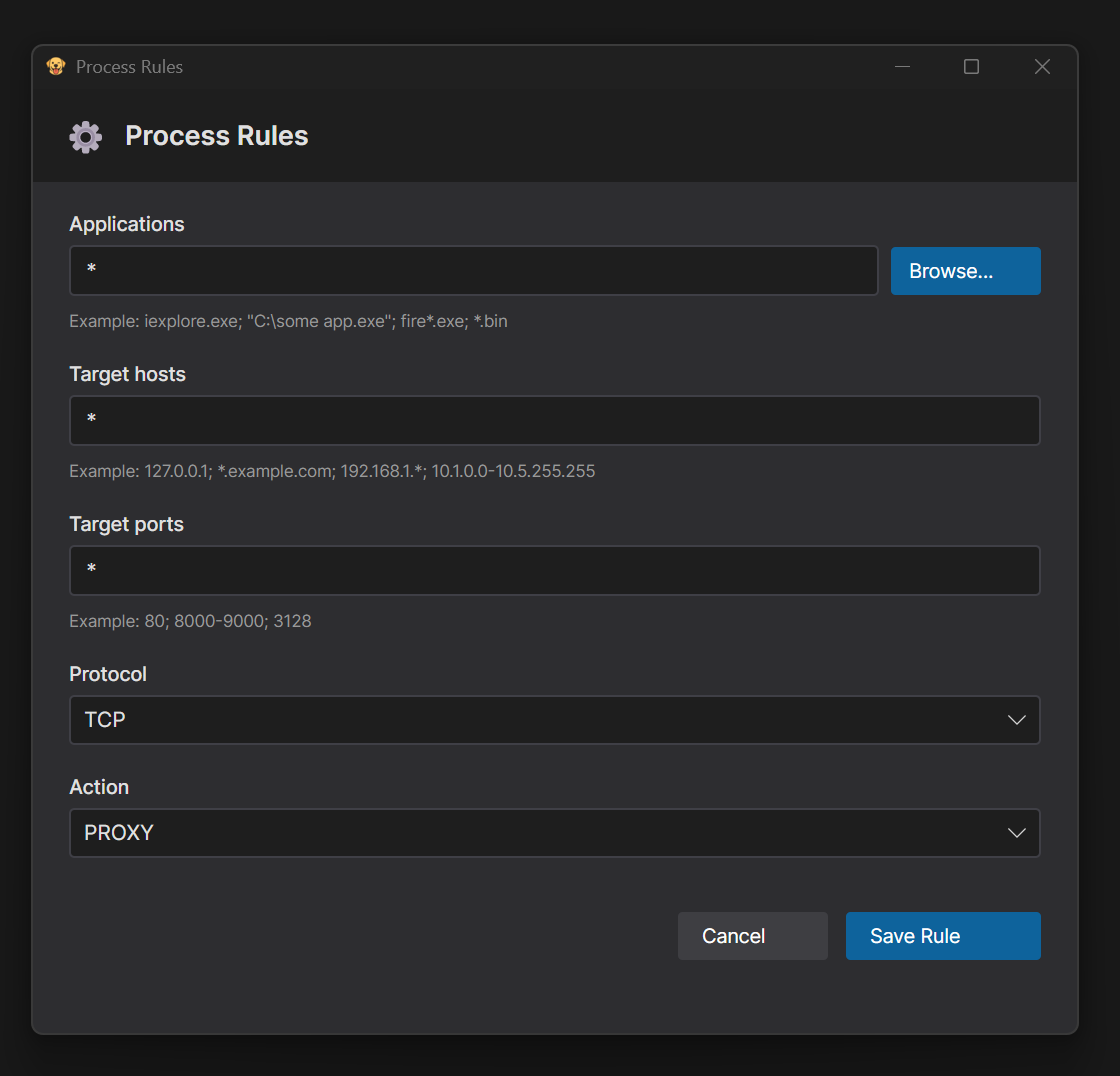Focus the Target hosts input field
Screen dimensions: 1120x1076
point(555,420)
